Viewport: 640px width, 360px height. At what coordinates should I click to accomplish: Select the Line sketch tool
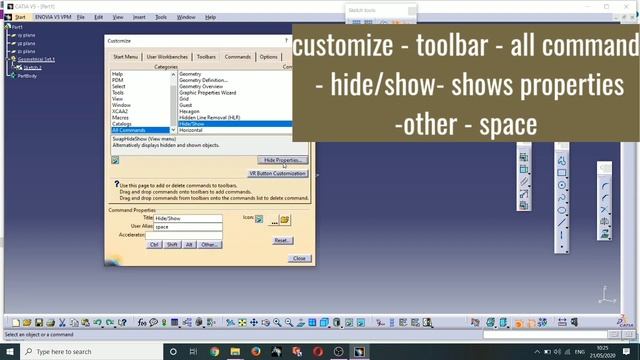[x=562, y=223]
